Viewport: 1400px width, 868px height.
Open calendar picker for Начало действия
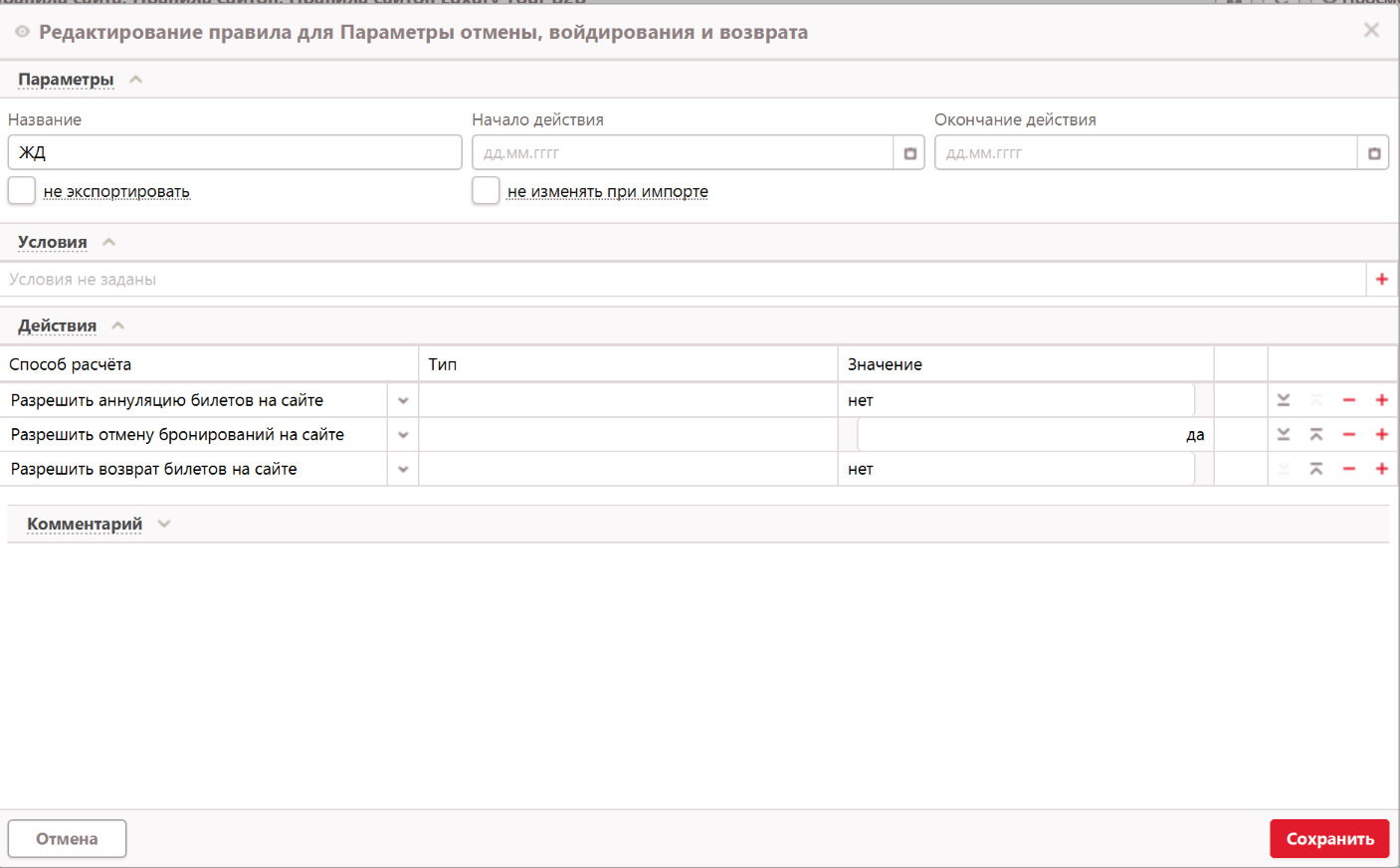[909, 153]
